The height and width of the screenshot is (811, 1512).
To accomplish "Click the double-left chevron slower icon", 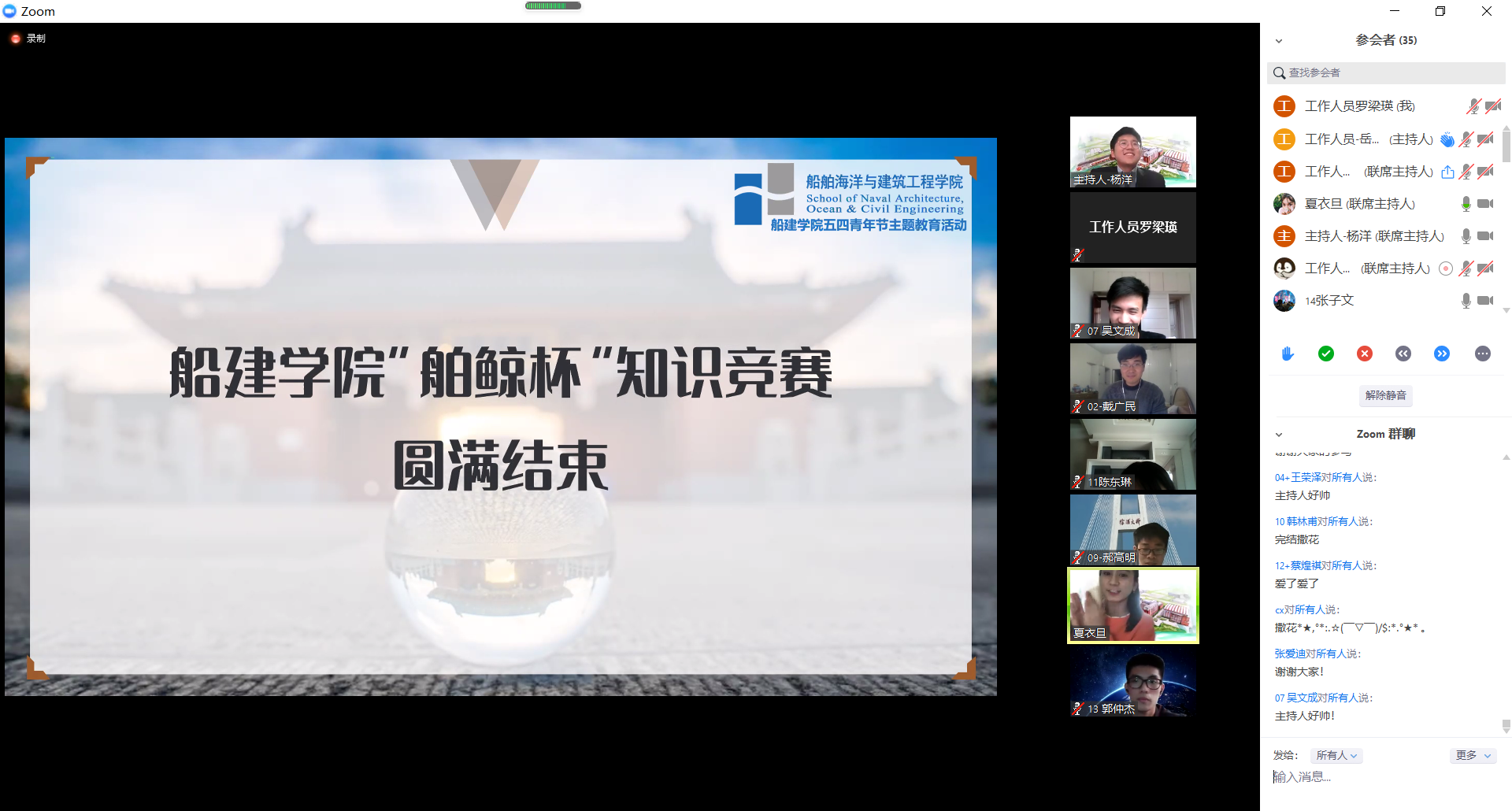I will click(x=1403, y=354).
